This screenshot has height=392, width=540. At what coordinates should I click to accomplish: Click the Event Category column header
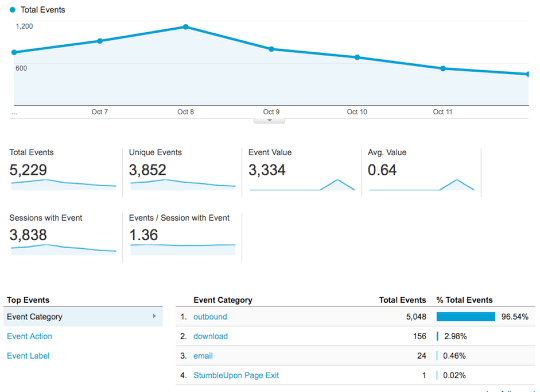coord(223,300)
